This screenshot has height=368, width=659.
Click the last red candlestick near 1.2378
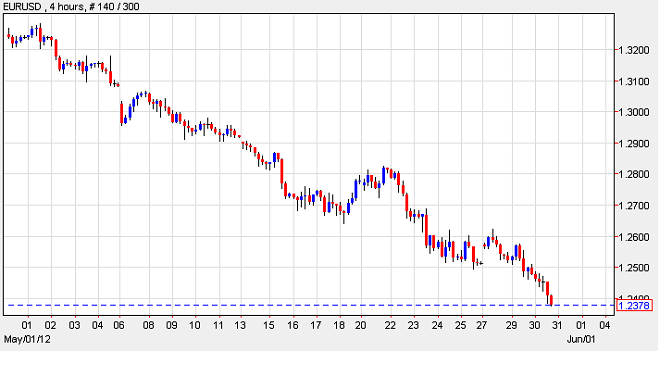coord(551,300)
